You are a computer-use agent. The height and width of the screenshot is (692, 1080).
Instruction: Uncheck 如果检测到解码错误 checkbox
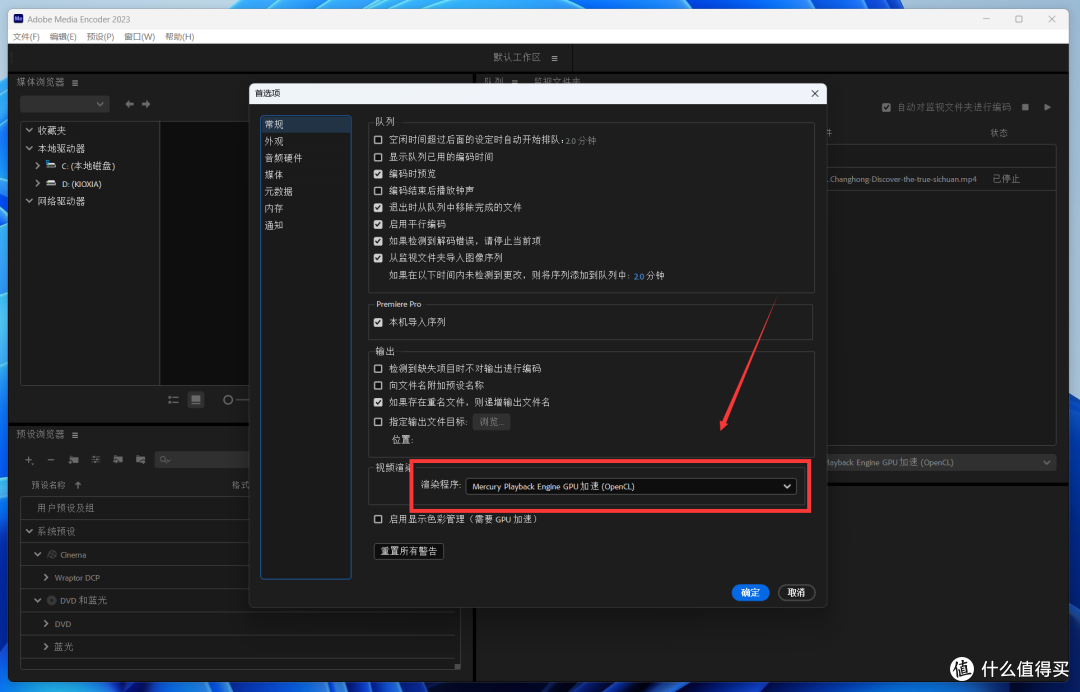click(378, 241)
